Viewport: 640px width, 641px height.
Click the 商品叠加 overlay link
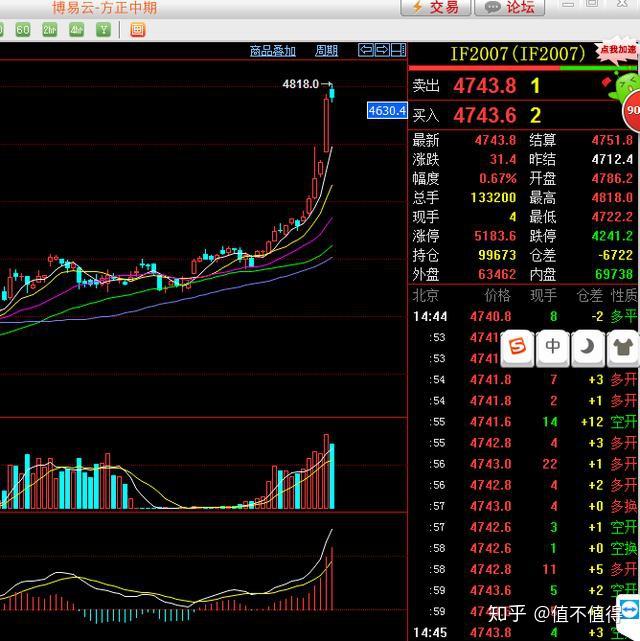tap(273, 51)
